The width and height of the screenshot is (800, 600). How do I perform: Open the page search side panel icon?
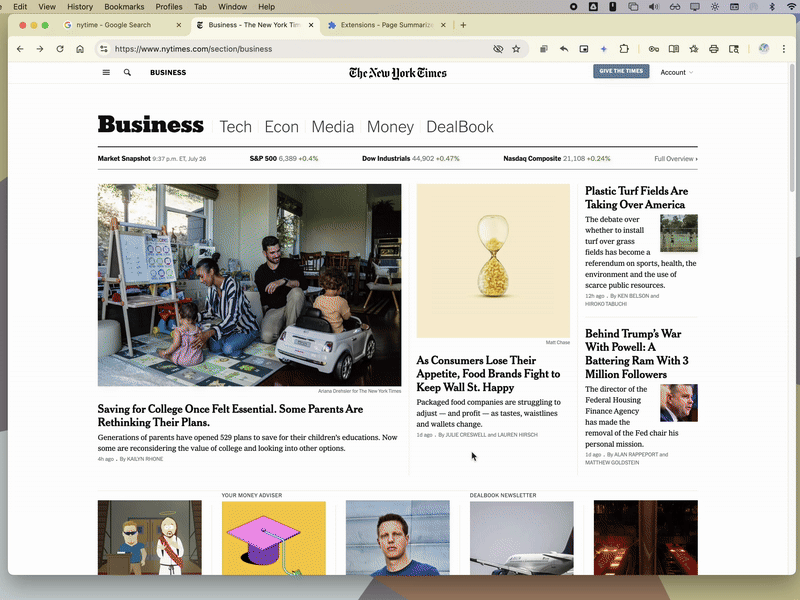tap(734, 49)
